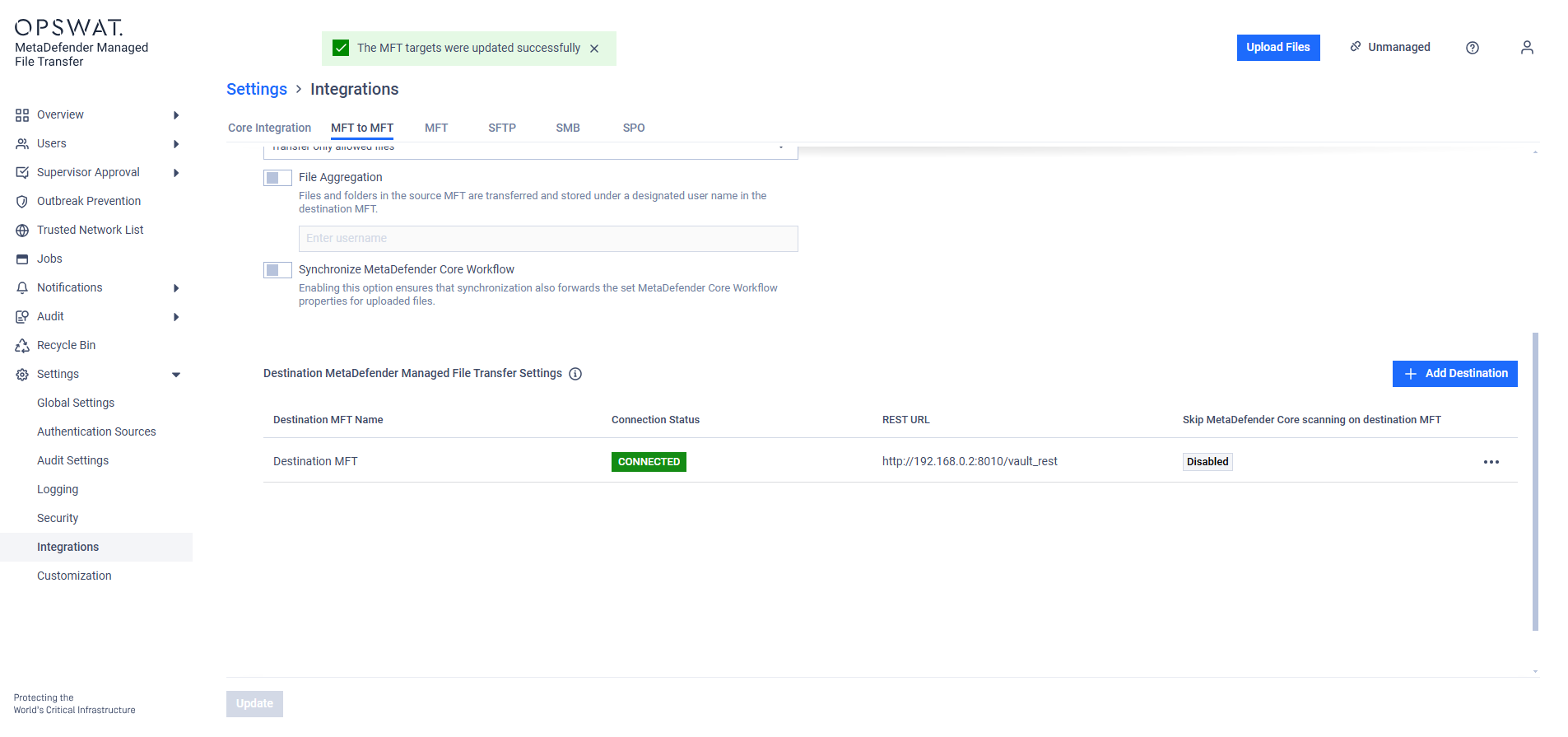Open Authentication Sources in sidebar

[96, 431]
